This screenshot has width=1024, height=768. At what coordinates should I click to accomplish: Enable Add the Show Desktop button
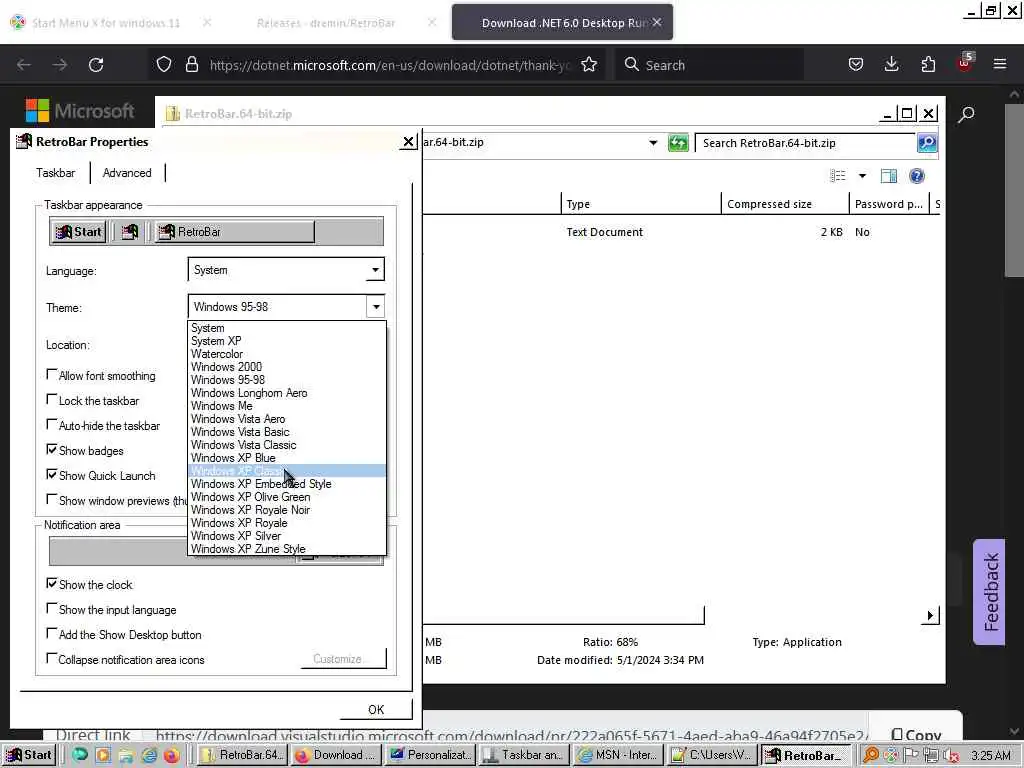(52, 633)
